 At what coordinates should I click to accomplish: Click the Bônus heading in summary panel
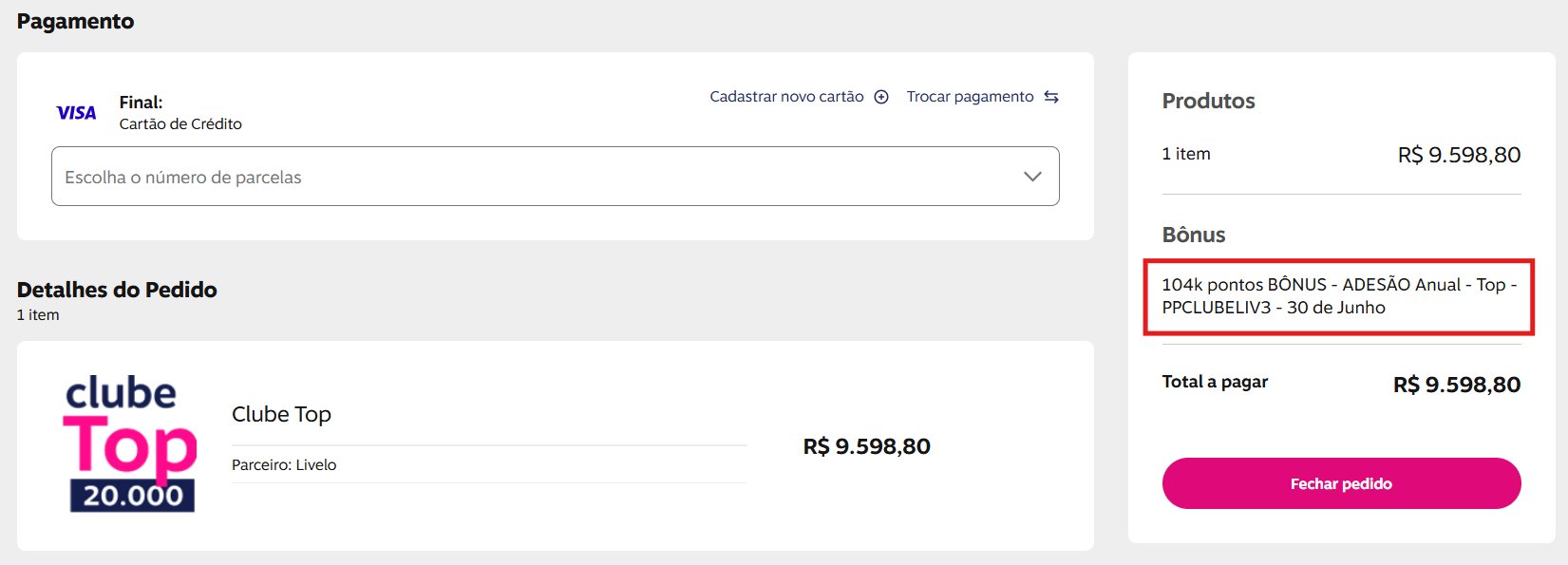pos(1194,235)
